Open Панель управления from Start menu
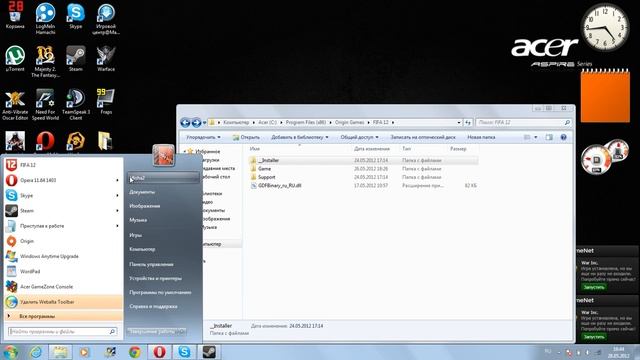This screenshot has height=360, width=640. (x=151, y=264)
